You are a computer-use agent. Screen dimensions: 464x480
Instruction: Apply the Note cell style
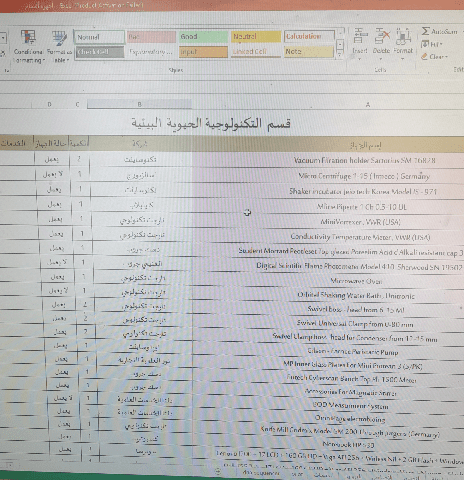pos(309,51)
